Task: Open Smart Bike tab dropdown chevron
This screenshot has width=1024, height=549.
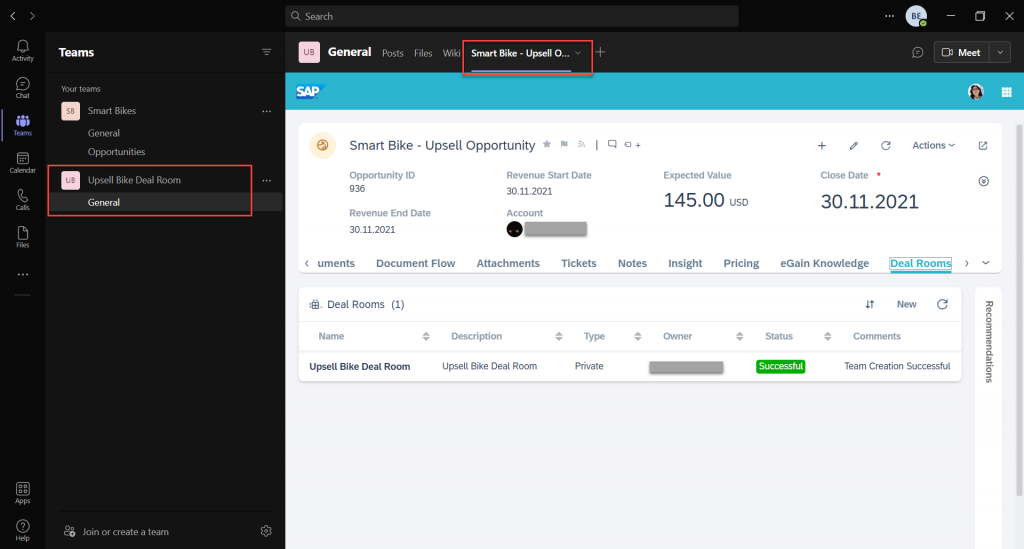Action: [578, 53]
